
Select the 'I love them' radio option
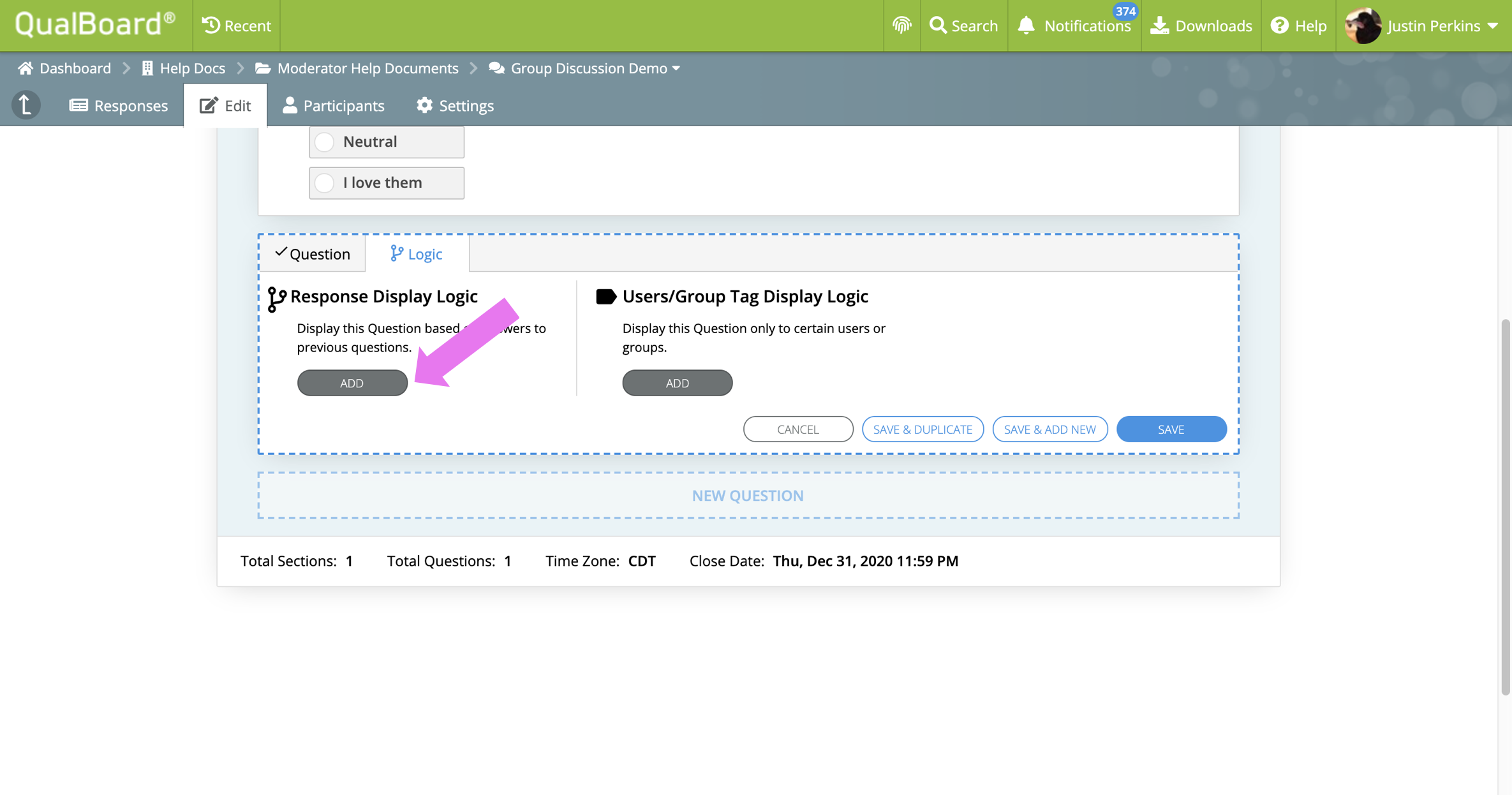[325, 183]
